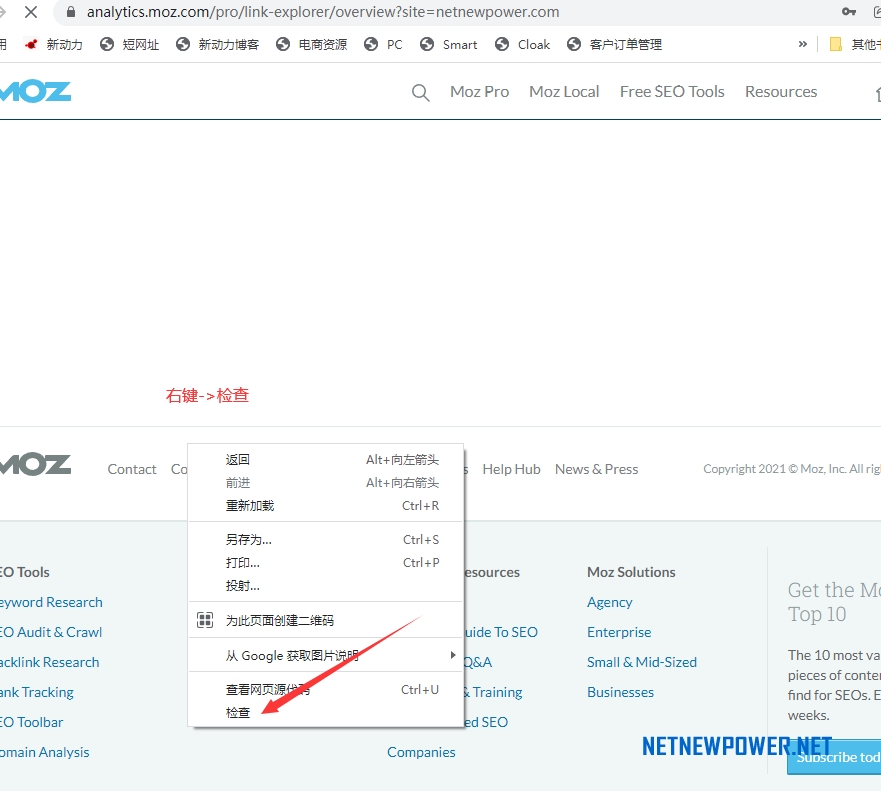Viewport: 881px width, 791px height.
Task: Choose 返回 from the context menu
Action: [x=325, y=460]
